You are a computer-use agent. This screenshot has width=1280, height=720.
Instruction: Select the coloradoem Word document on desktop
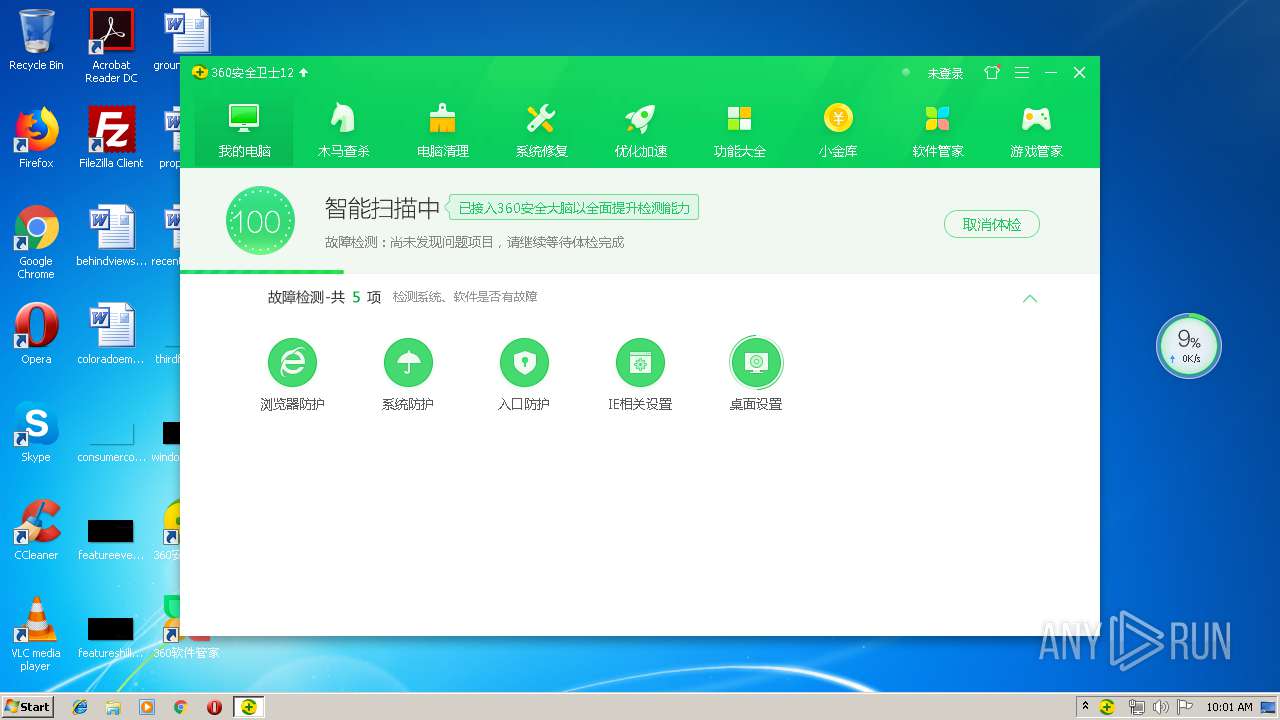111,334
